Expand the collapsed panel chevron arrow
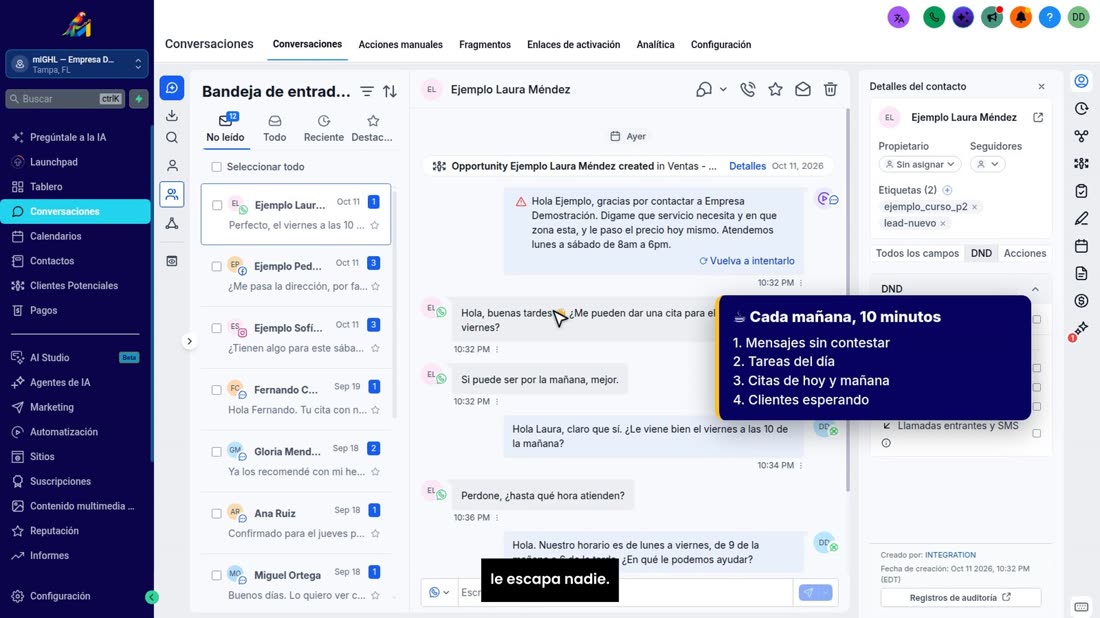Screen dimensions: 1100x618 (x=189, y=342)
